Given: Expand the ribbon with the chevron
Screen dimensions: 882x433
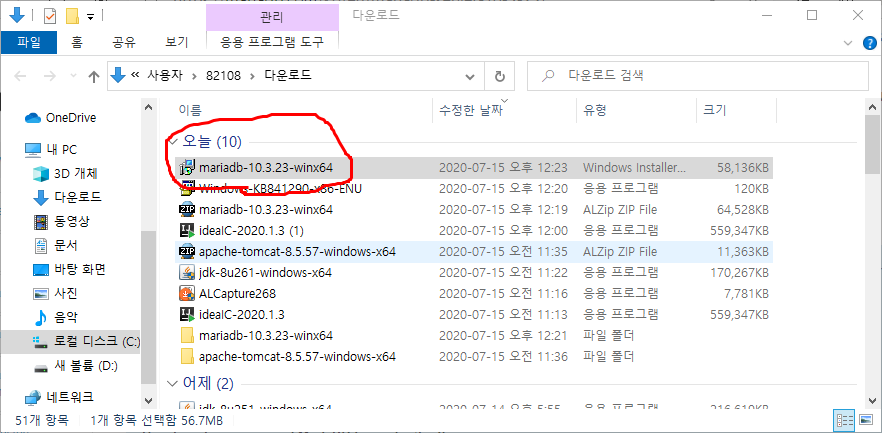Looking at the screenshot, I should (848, 43).
